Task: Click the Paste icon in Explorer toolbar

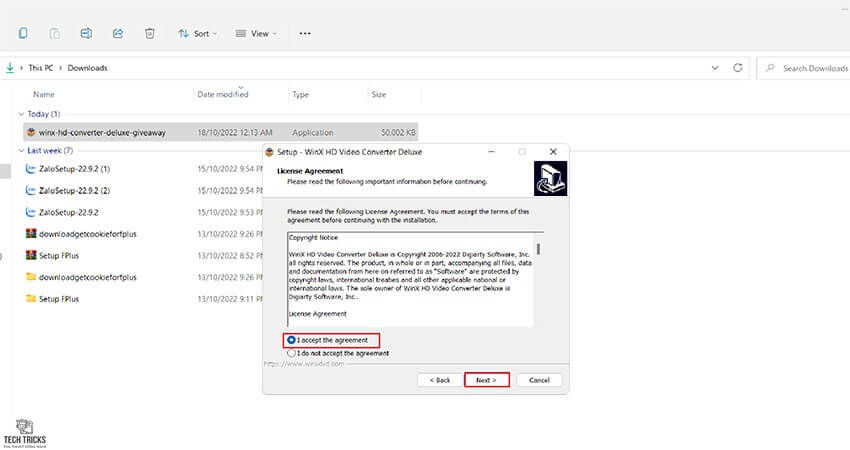Action: pos(54,33)
